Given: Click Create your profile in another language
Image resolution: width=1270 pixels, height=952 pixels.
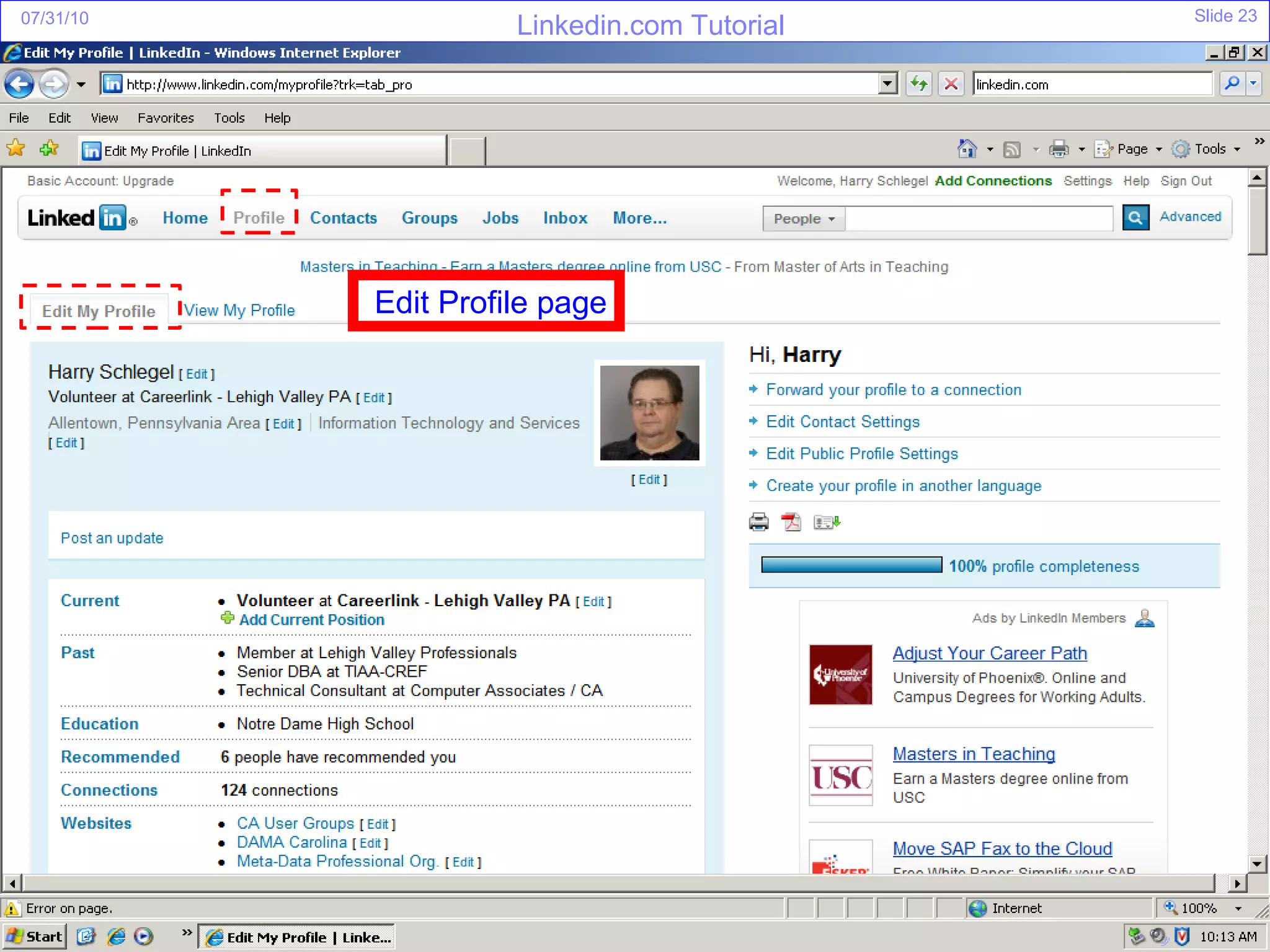Looking at the screenshot, I should pyautogui.click(x=904, y=486).
